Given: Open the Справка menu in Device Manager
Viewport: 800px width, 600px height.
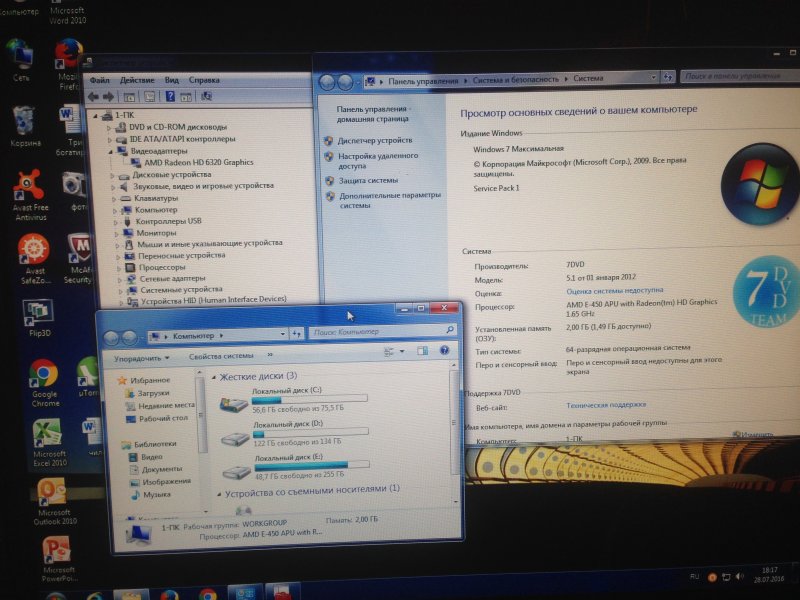Looking at the screenshot, I should click(204, 79).
